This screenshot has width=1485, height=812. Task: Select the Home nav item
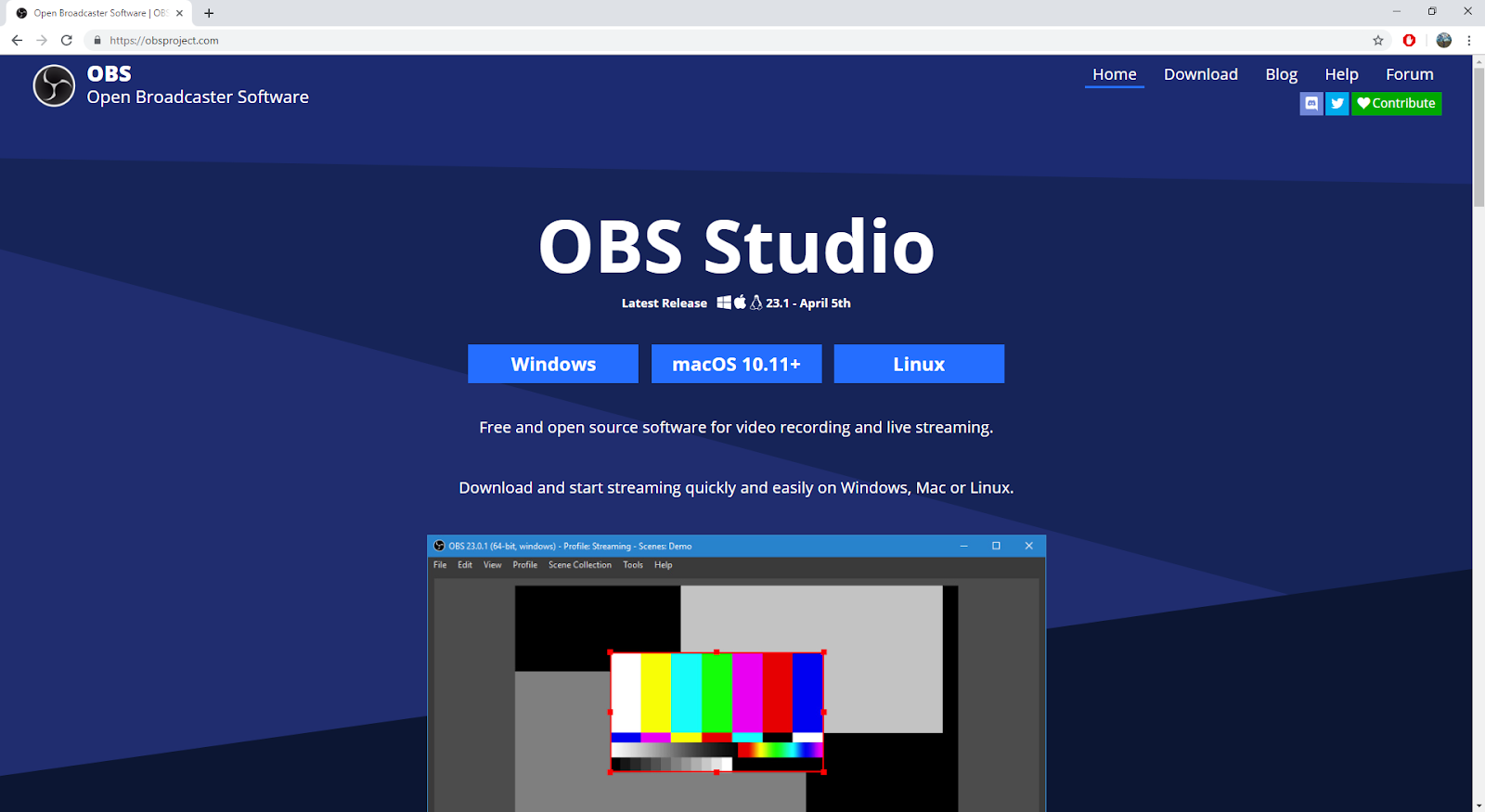(1114, 74)
